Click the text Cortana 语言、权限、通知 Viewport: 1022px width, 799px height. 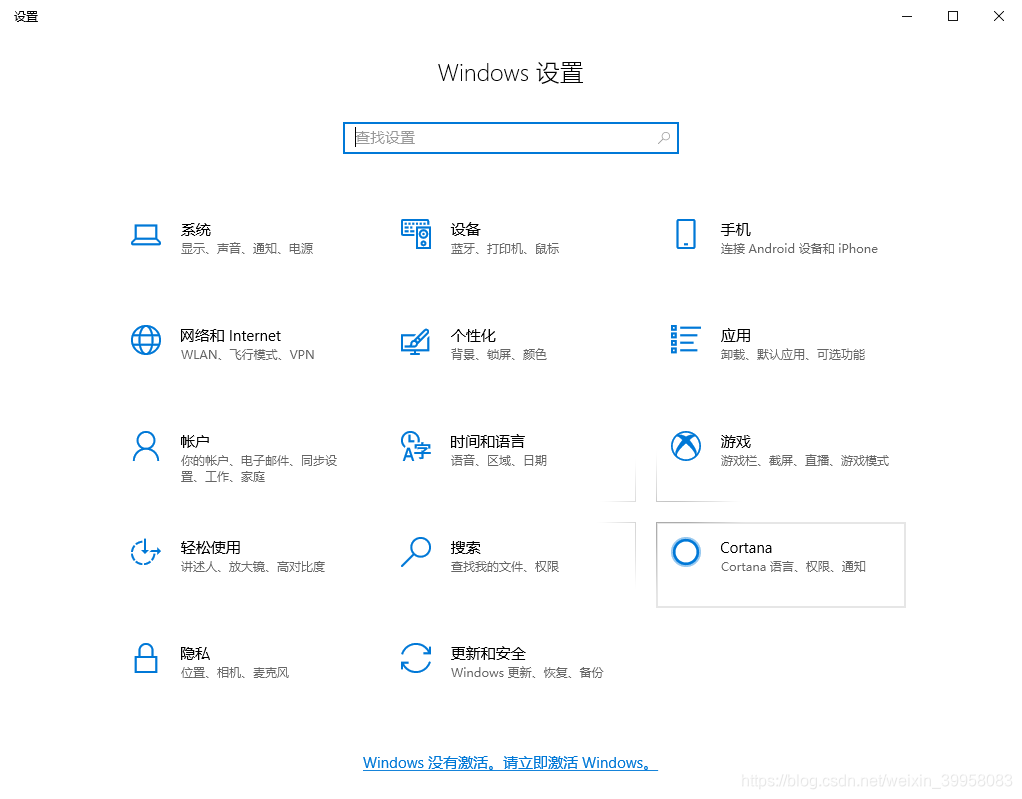click(793, 566)
